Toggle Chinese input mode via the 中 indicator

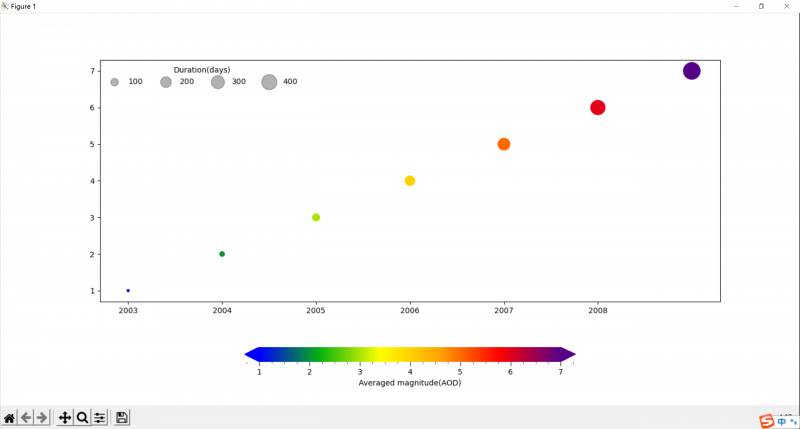[781, 420]
